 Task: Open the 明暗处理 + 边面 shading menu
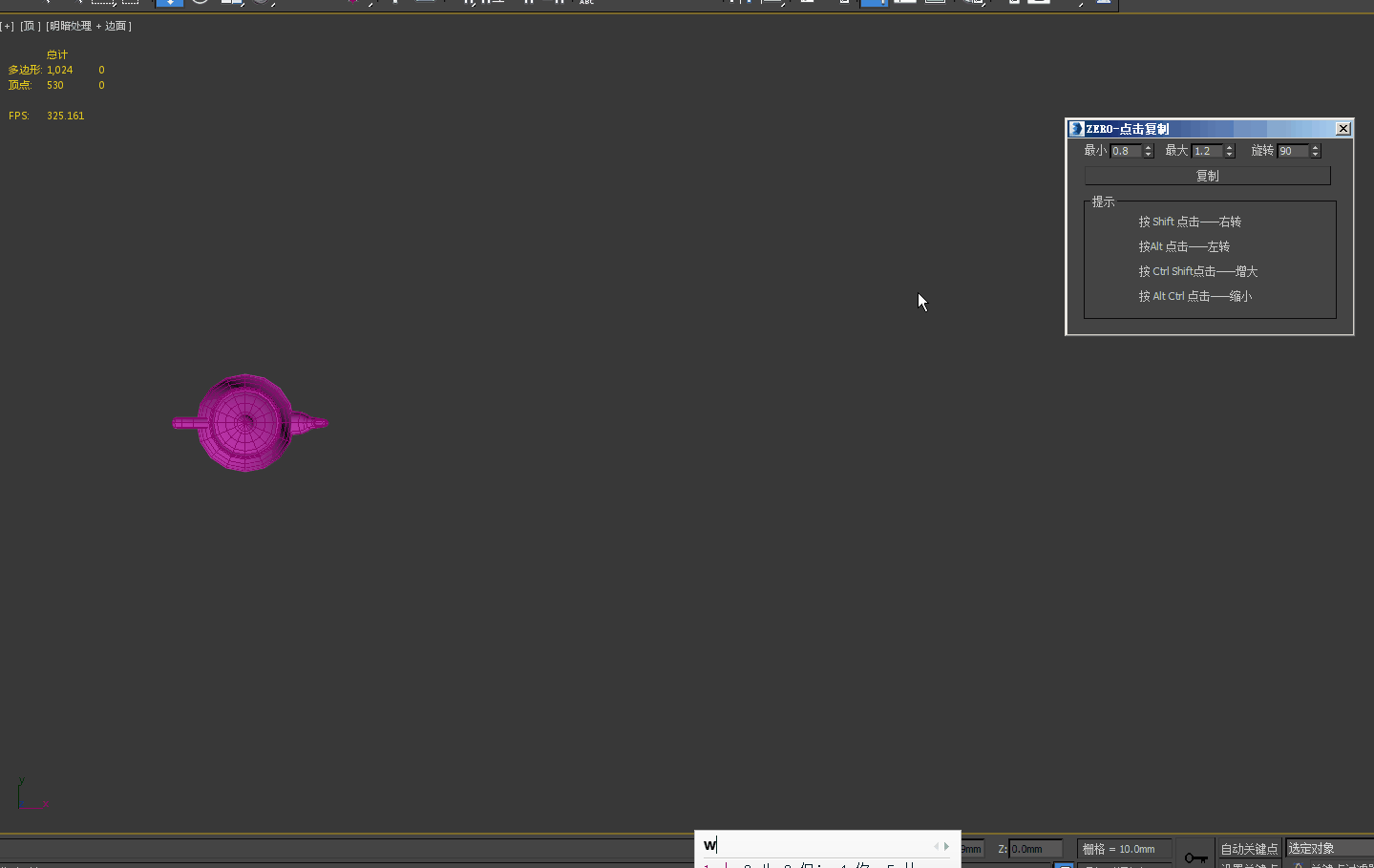(89, 26)
